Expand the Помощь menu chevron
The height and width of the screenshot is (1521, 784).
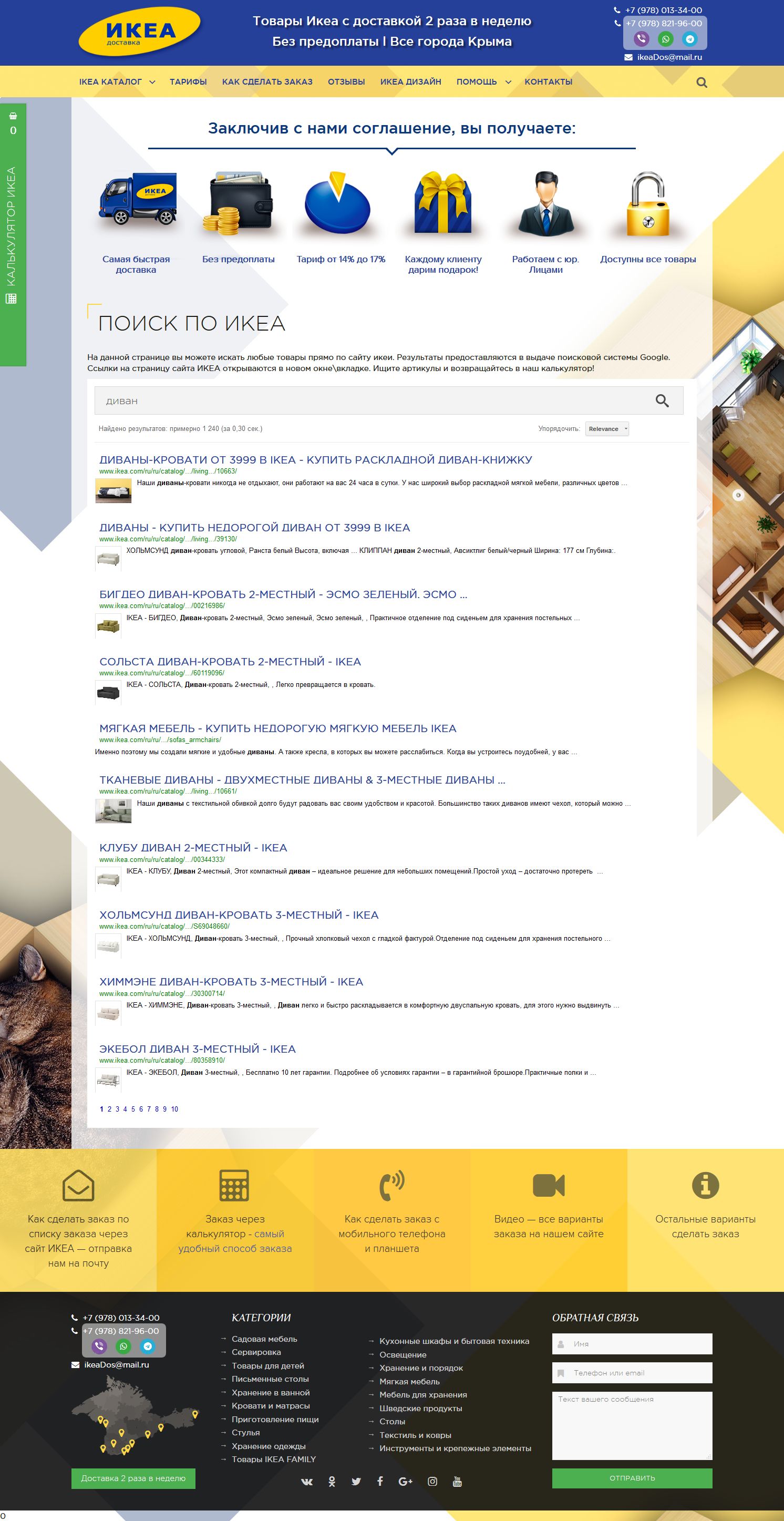(x=508, y=82)
